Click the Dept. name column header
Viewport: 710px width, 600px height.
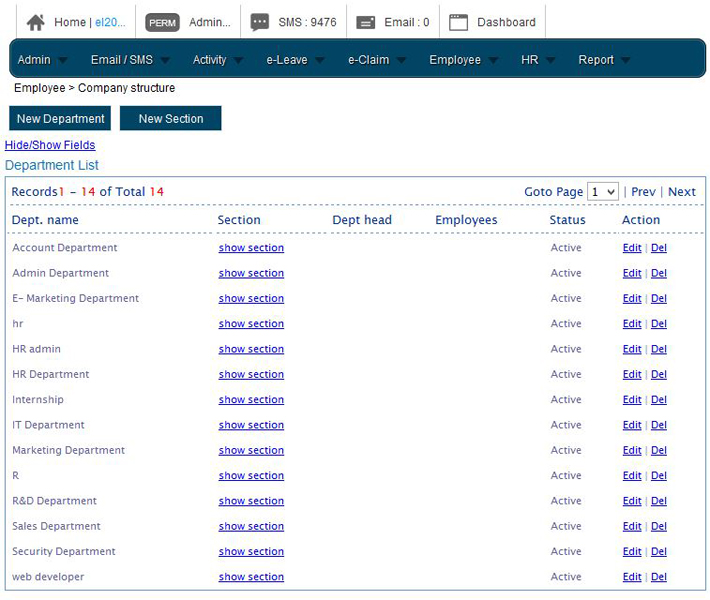[x=45, y=220]
